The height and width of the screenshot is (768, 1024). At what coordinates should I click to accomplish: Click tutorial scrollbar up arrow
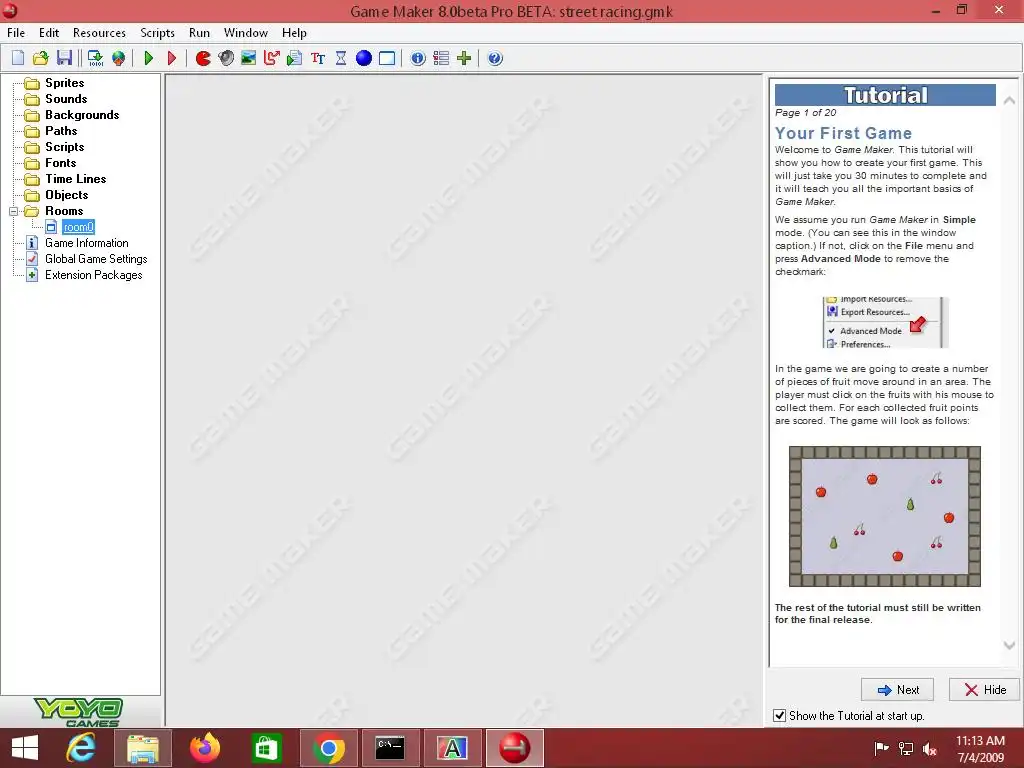point(1009,101)
